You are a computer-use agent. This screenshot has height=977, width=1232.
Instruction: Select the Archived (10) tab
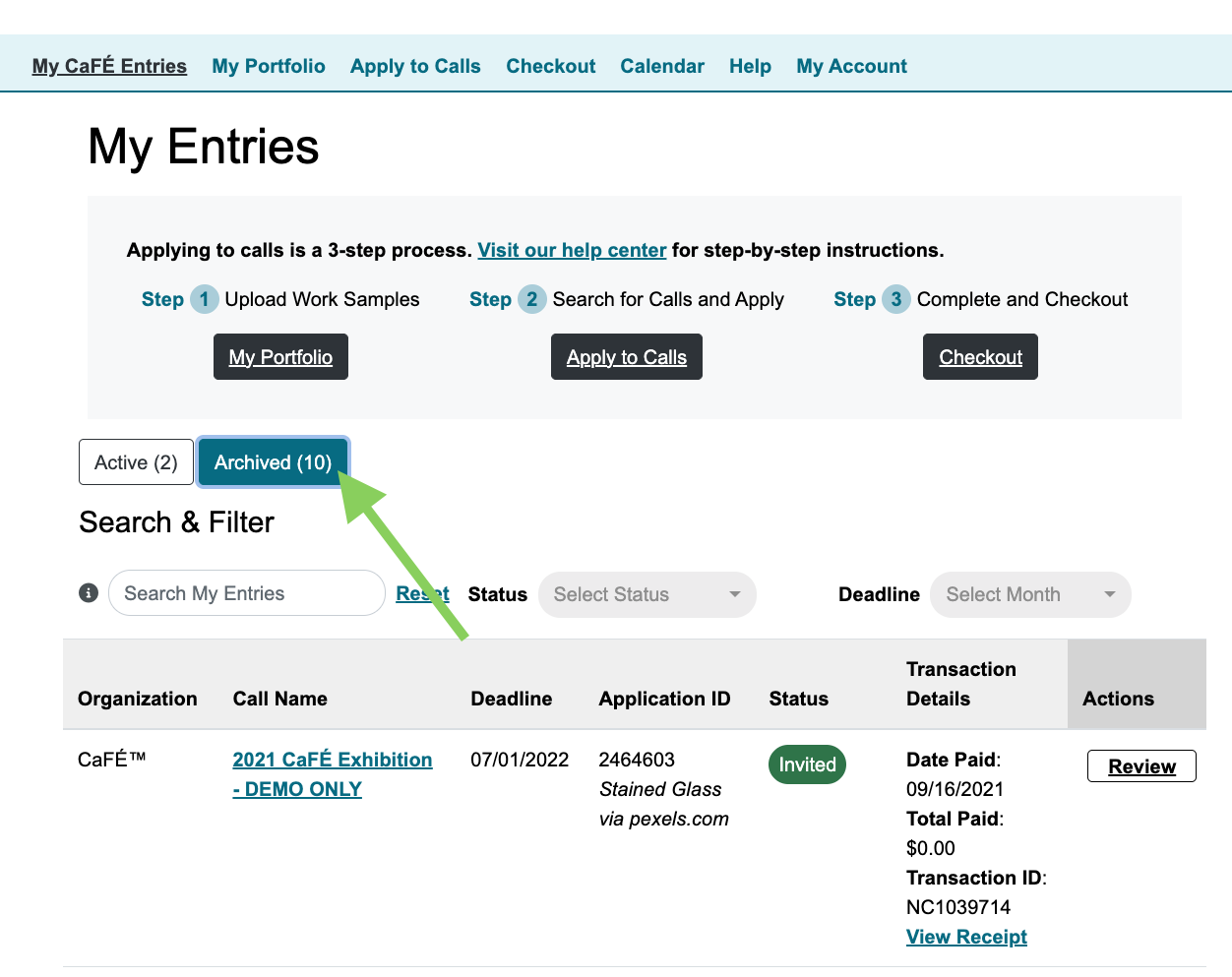(x=273, y=462)
